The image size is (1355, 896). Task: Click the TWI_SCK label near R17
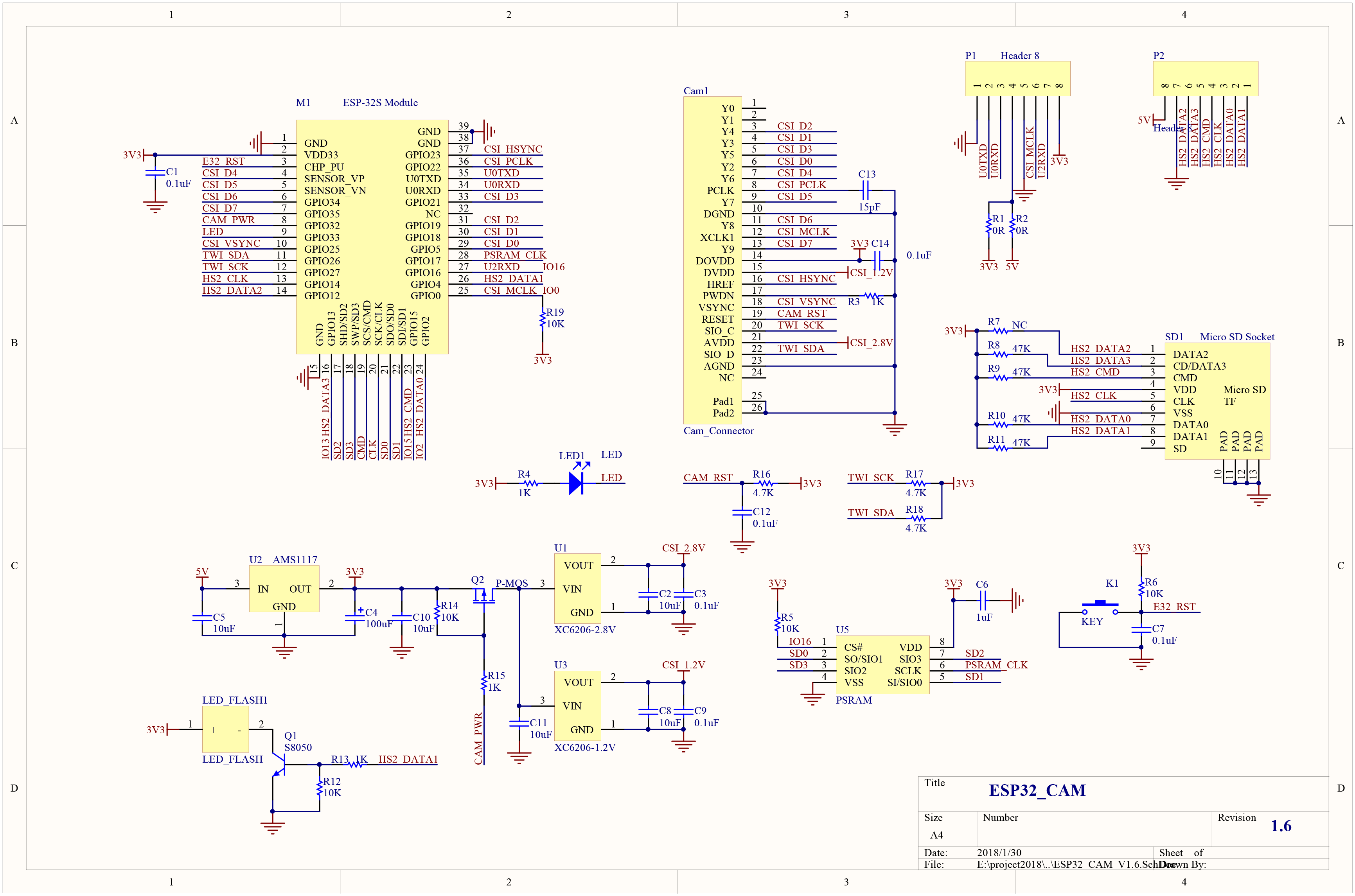870,478
